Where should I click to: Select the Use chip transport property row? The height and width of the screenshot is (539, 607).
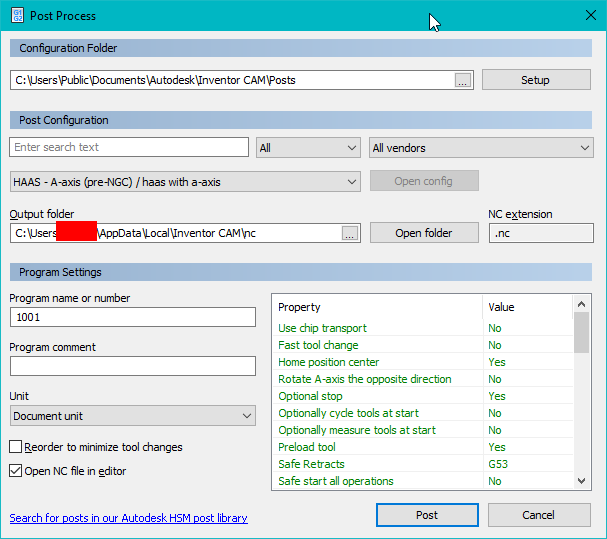pos(422,328)
